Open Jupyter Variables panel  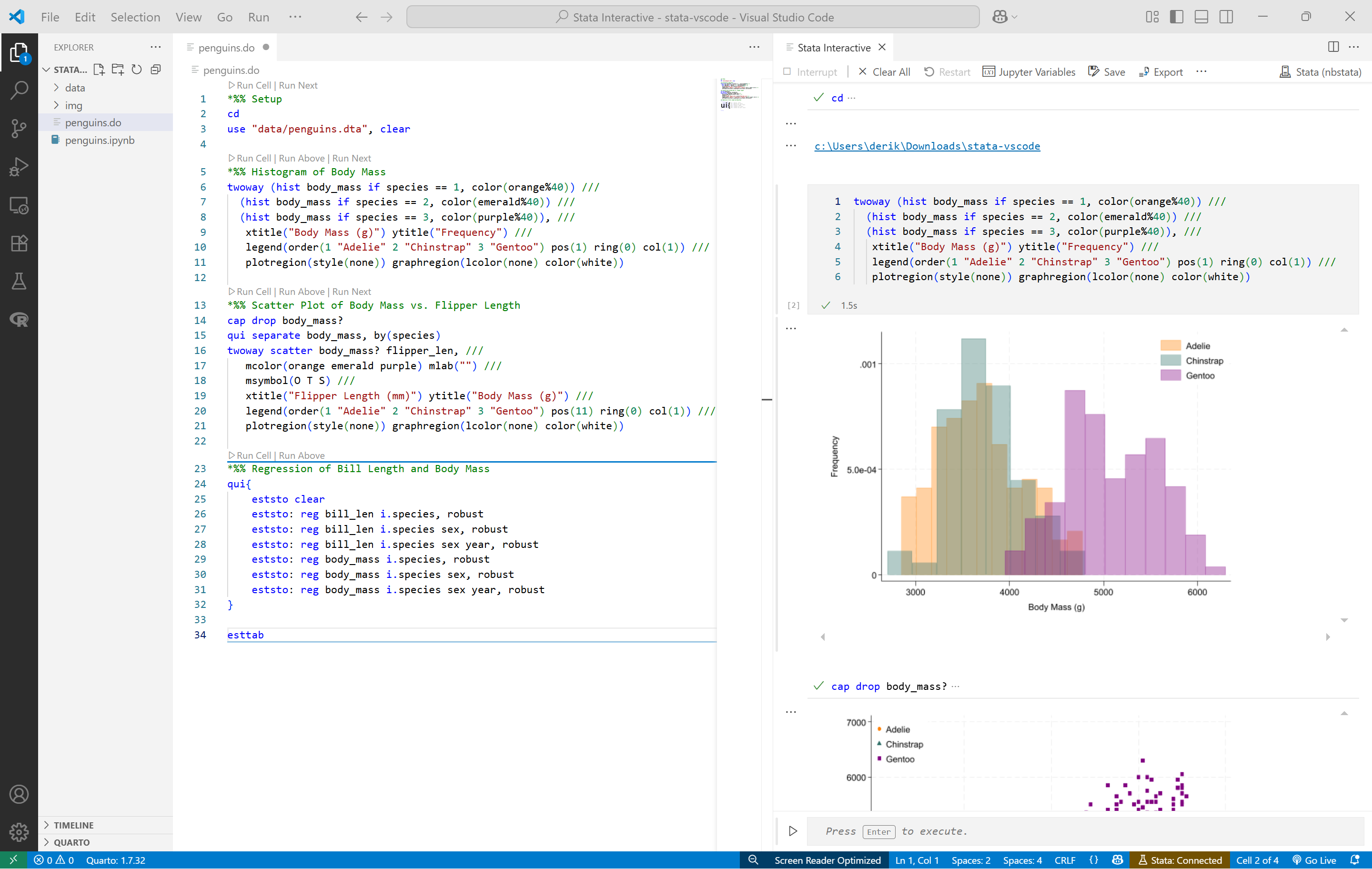(x=1029, y=72)
